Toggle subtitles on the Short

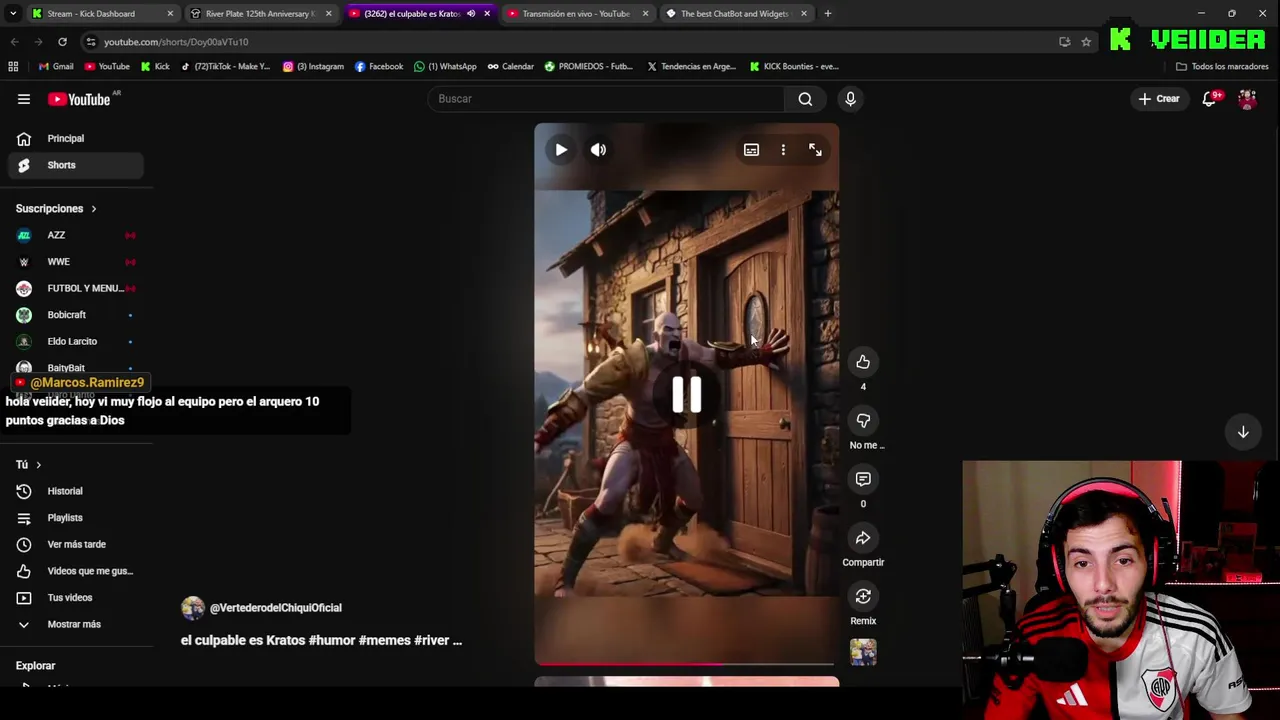751,150
